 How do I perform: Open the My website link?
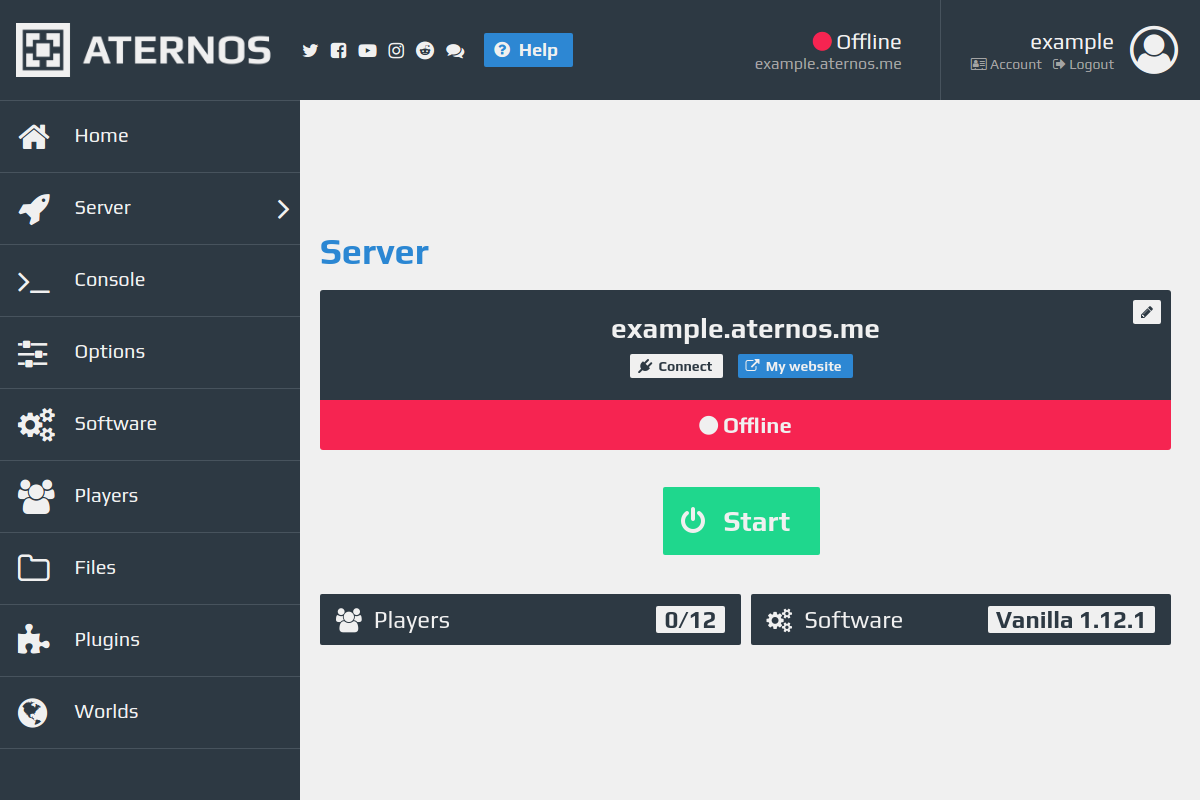tap(795, 366)
